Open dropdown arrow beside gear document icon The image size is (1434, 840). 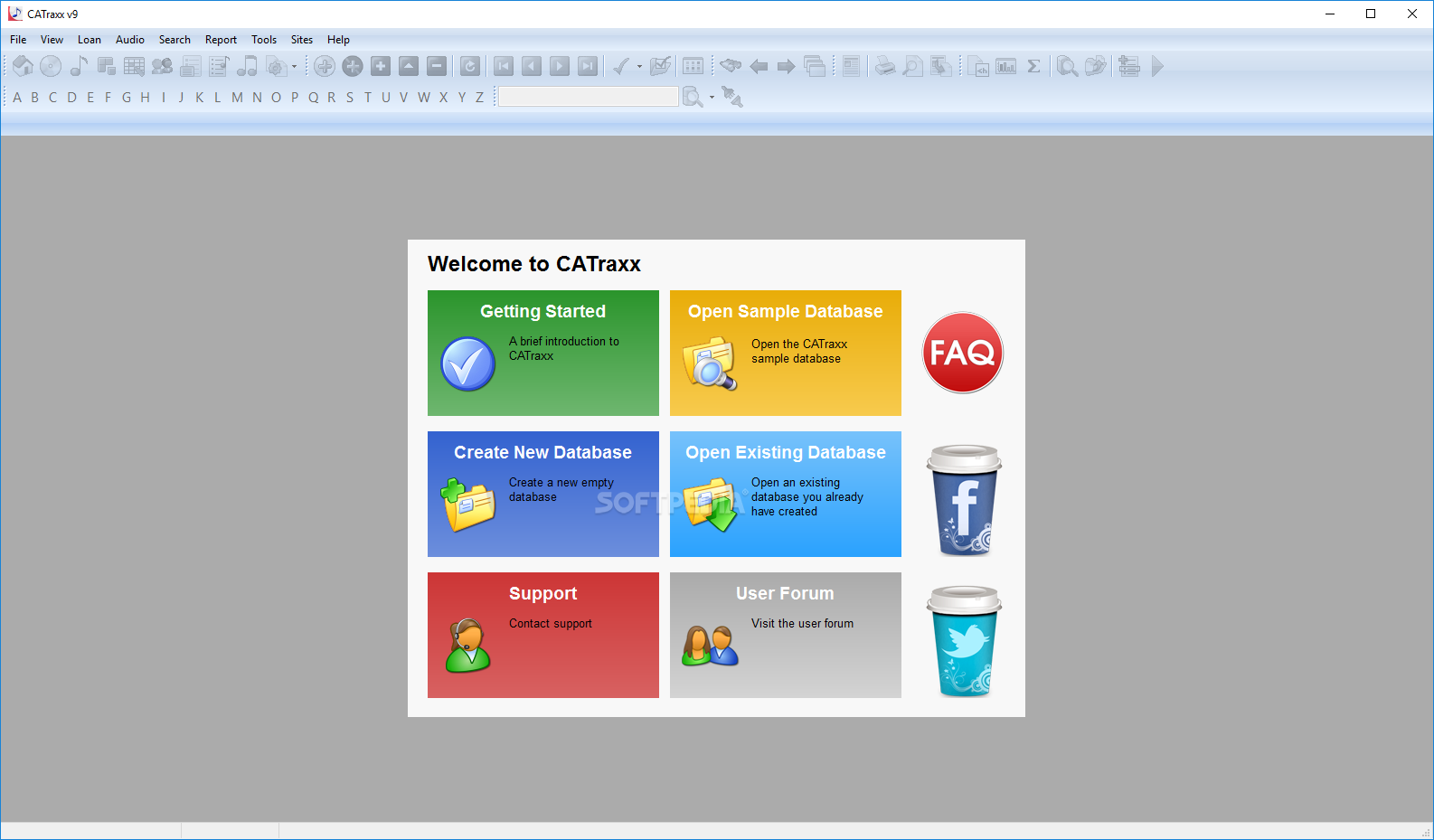294,66
